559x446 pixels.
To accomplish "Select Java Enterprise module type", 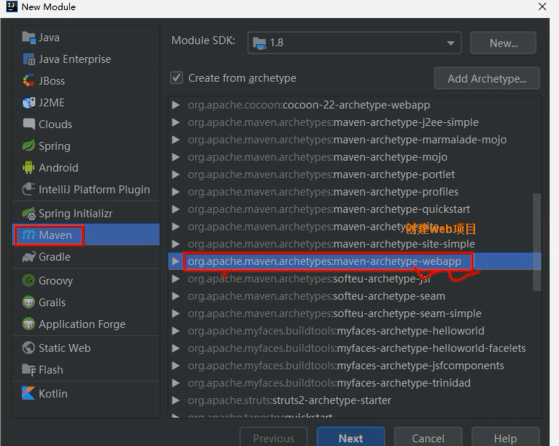I will point(75,59).
